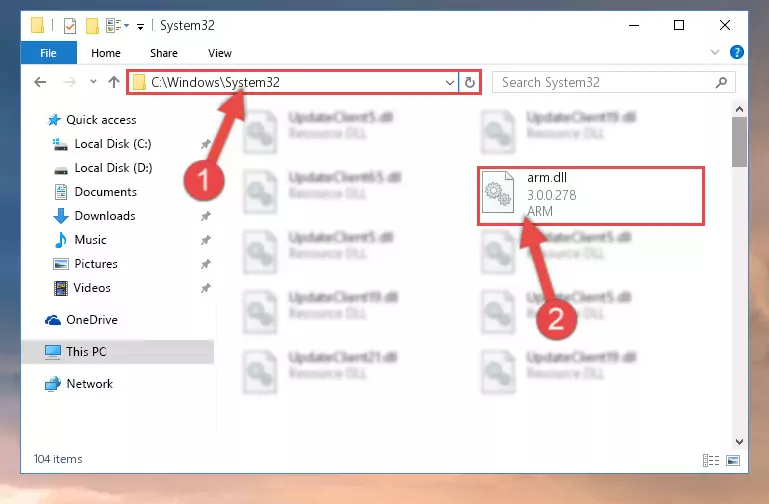This screenshot has height=504, width=769.
Task: Click the Properties checkmark icon in title bar
Action: coord(70,25)
